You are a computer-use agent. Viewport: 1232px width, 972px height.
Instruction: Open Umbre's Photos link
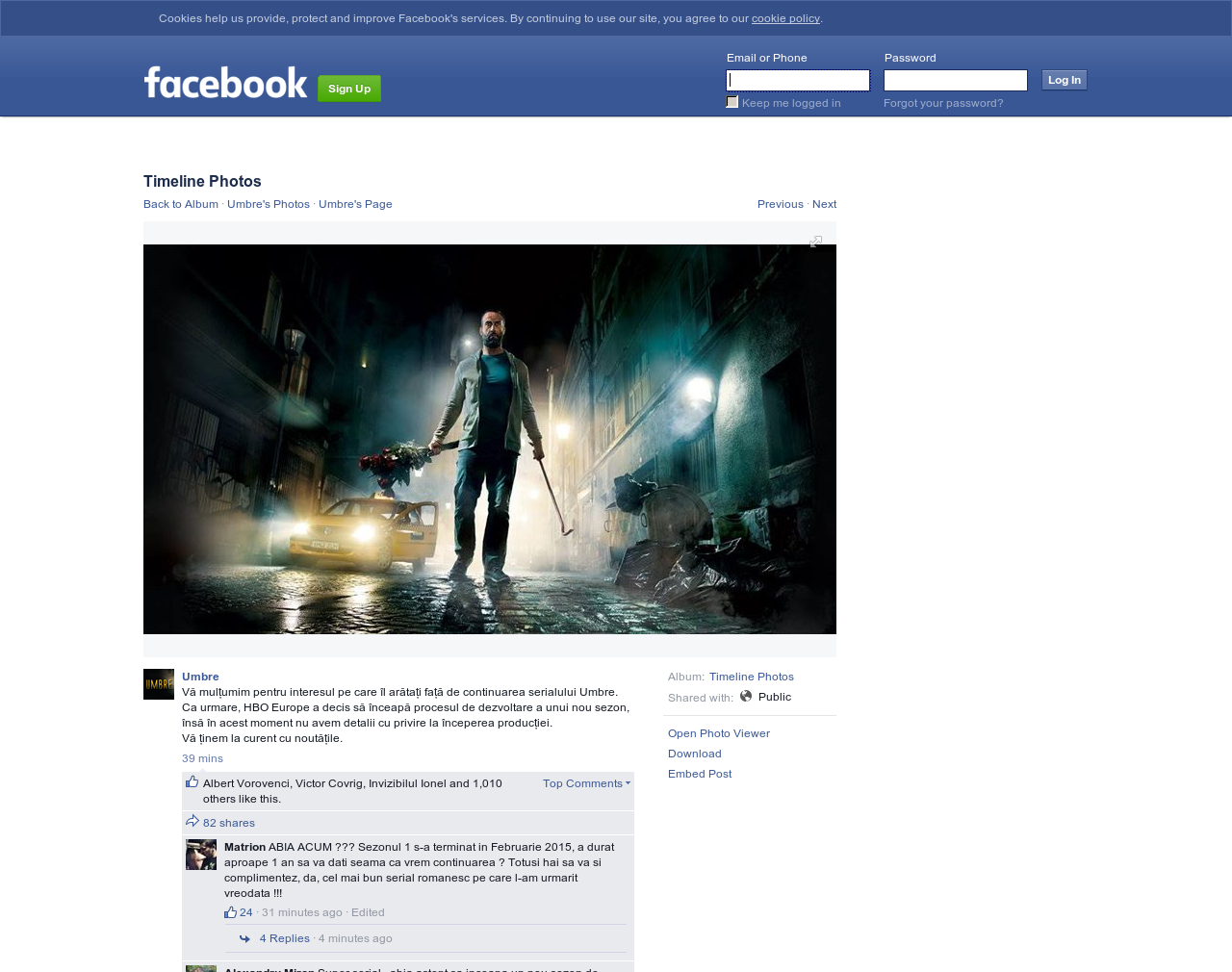click(x=269, y=204)
